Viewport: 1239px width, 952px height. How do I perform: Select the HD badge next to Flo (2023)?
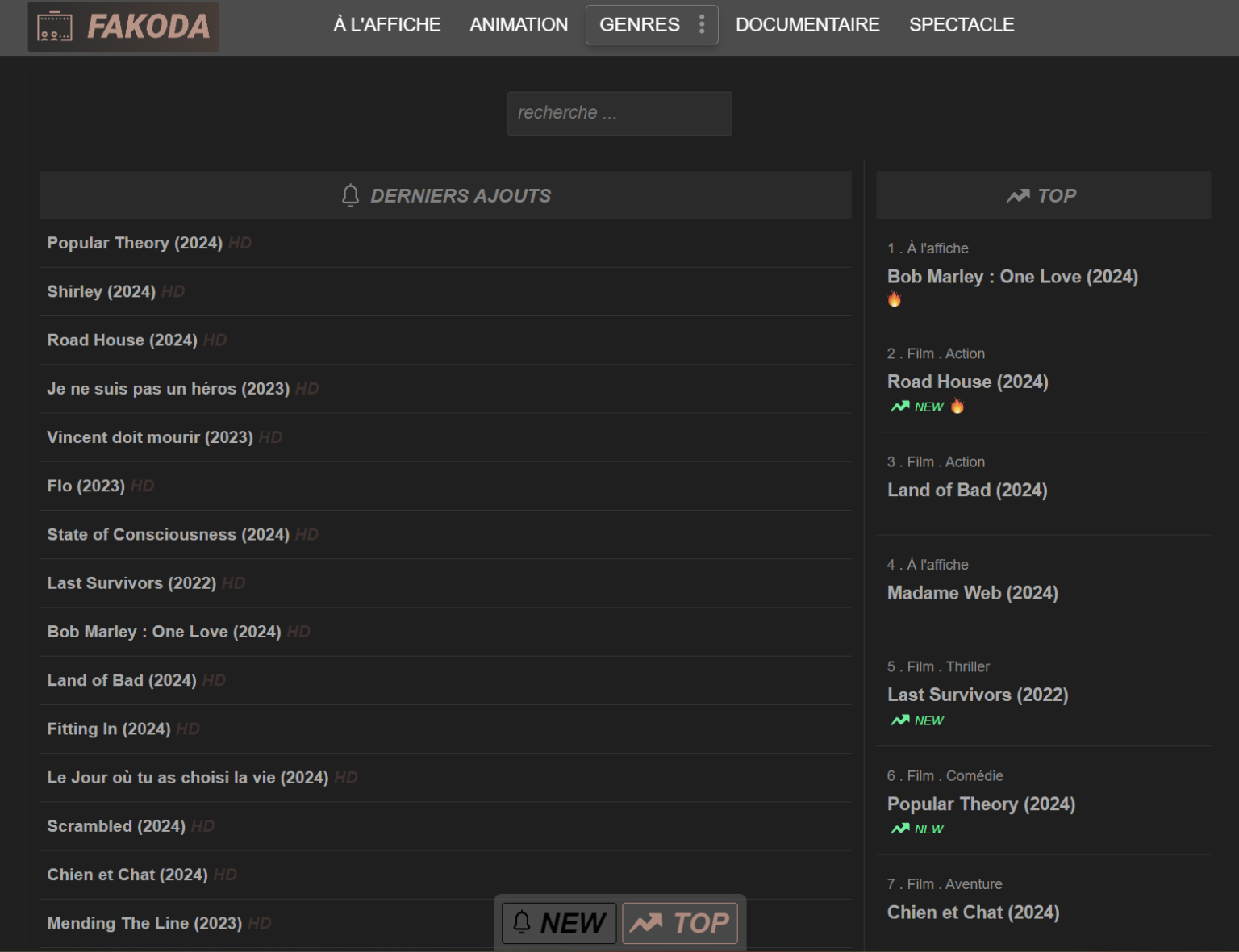tap(144, 486)
